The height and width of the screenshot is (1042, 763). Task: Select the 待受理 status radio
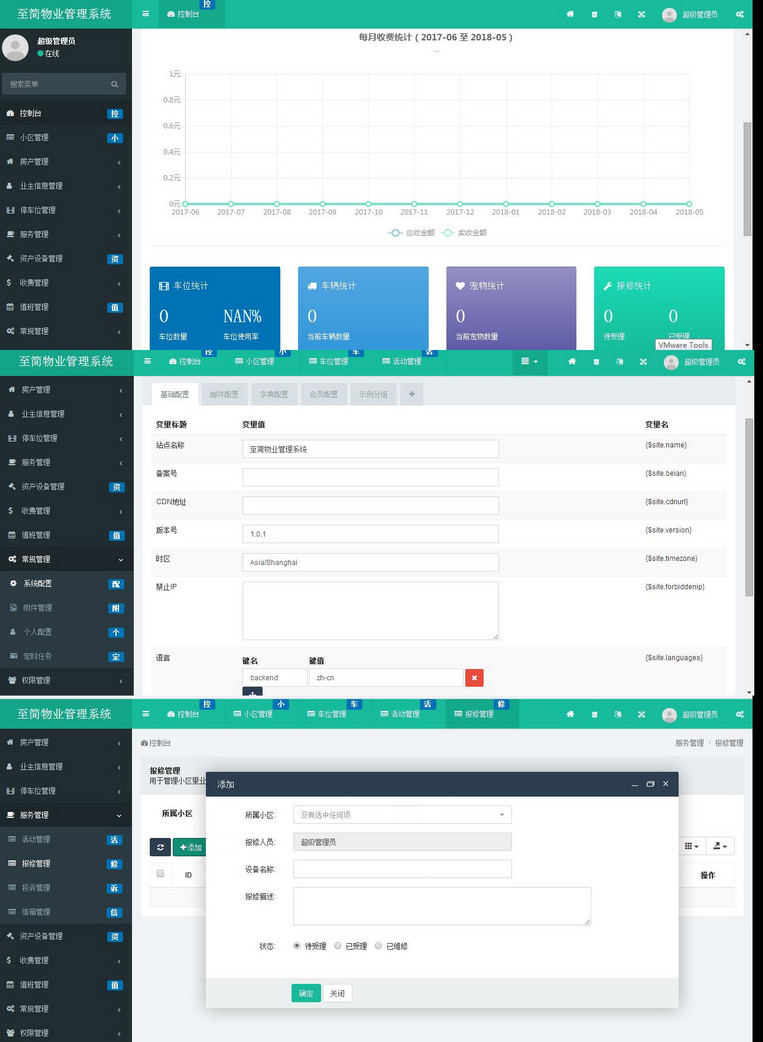pyautogui.click(x=296, y=946)
